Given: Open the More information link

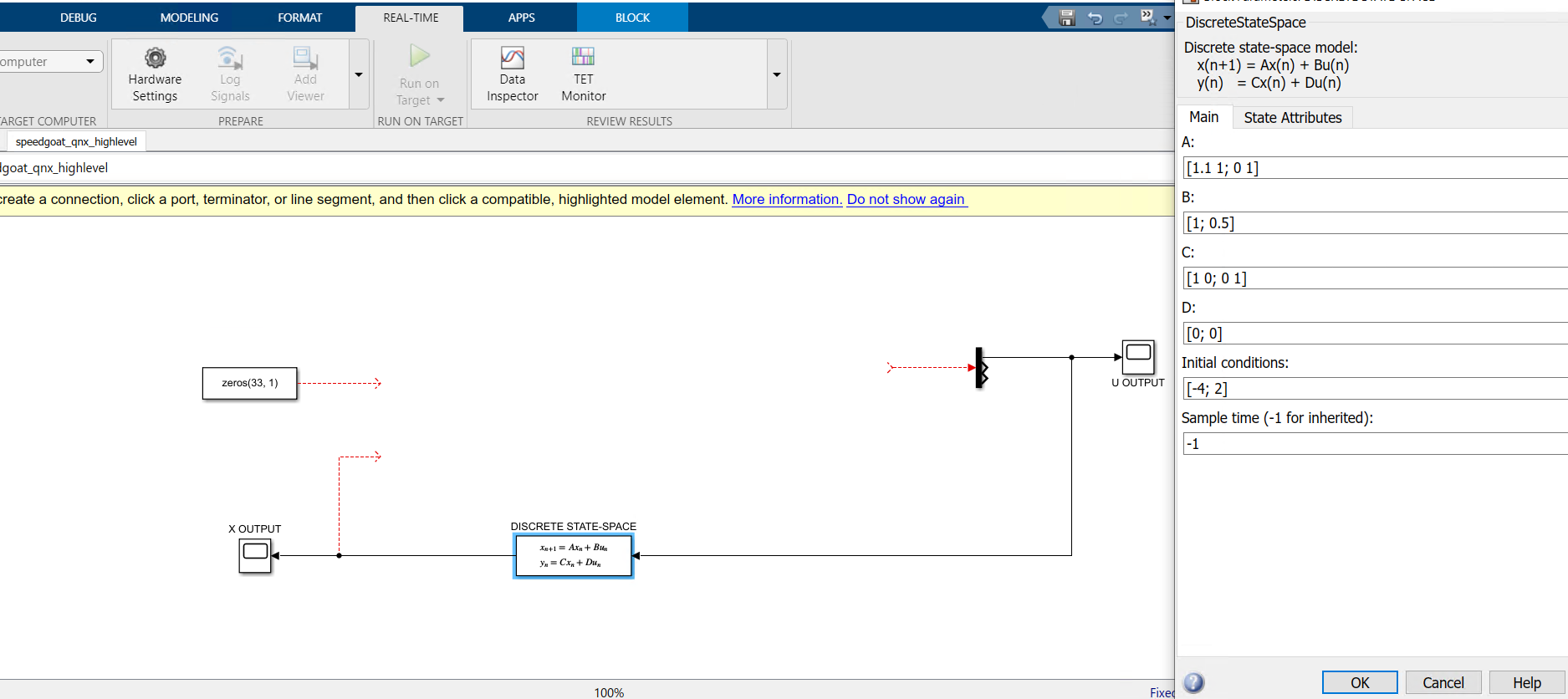Looking at the screenshot, I should (786, 199).
